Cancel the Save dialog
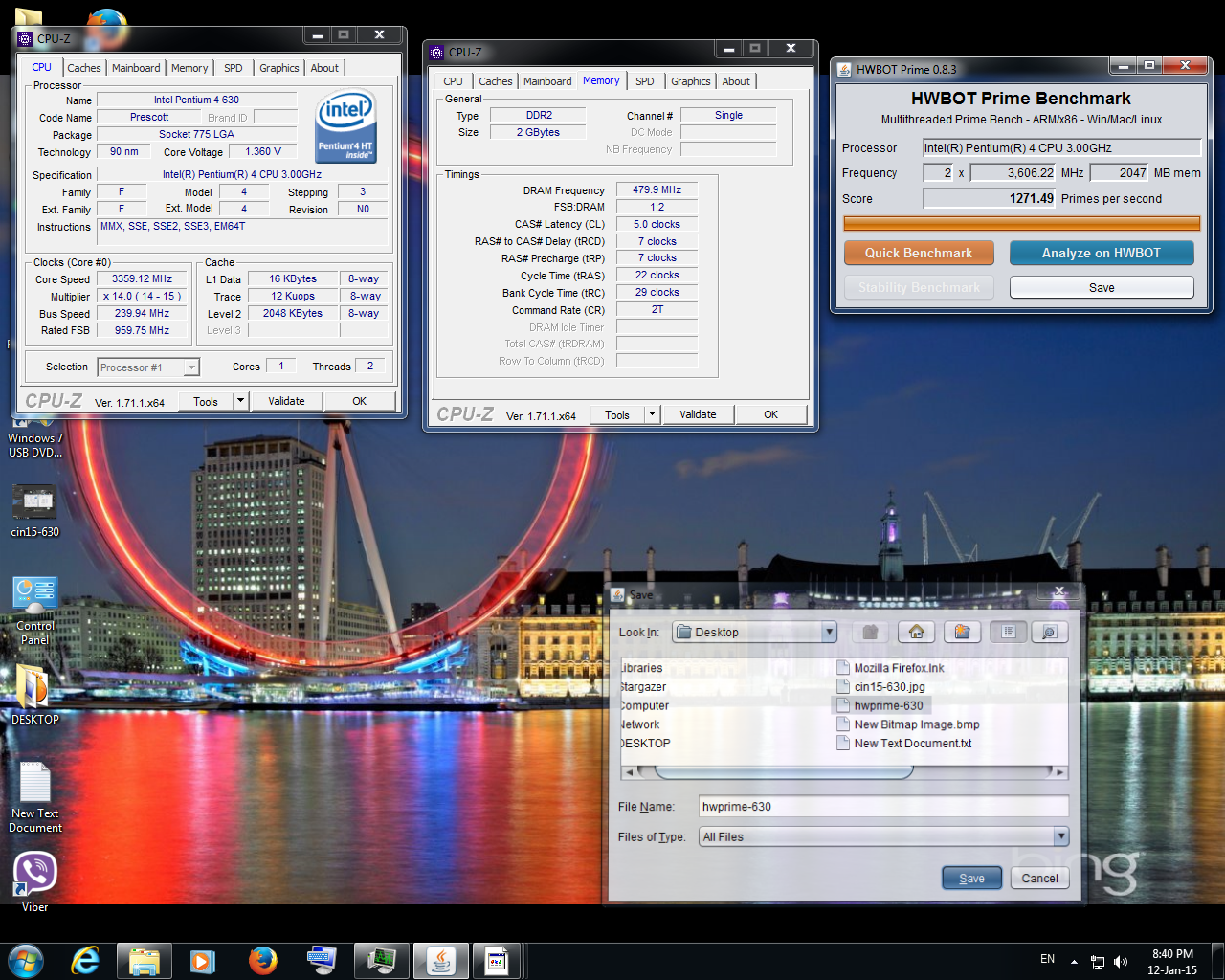The height and width of the screenshot is (980, 1225). (1039, 879)
